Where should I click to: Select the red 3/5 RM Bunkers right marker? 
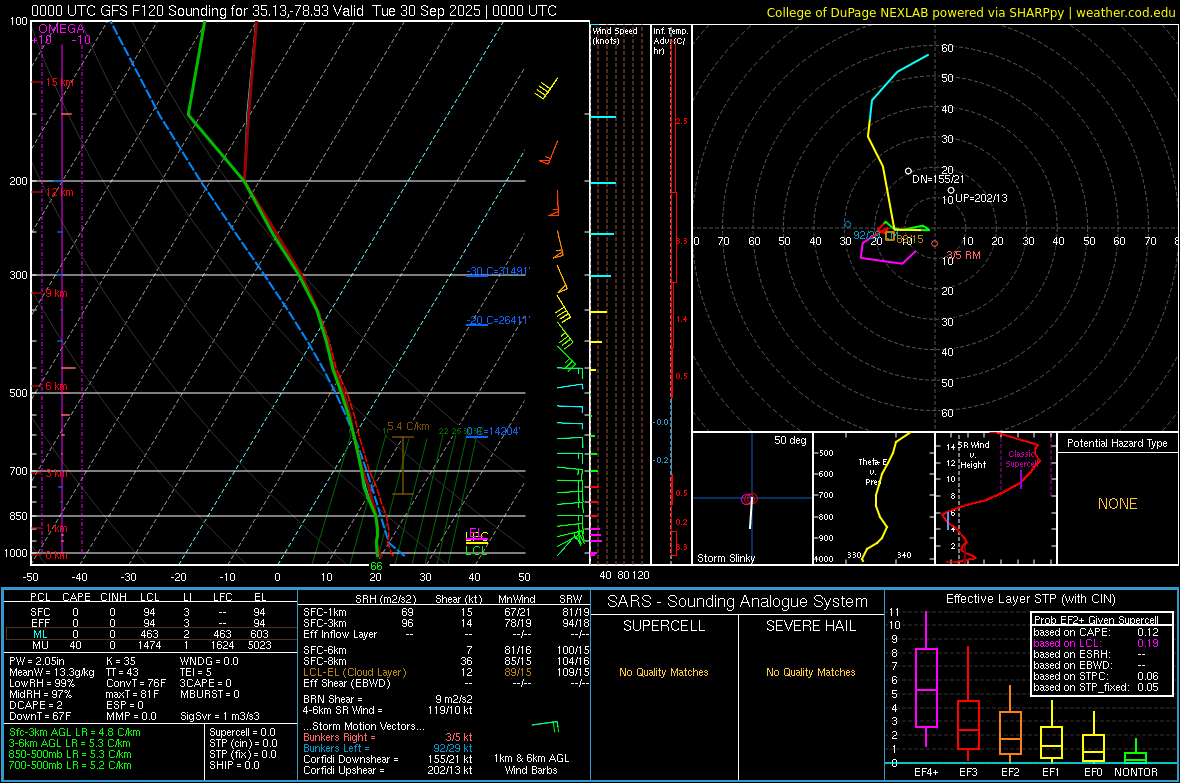point(935,243)
